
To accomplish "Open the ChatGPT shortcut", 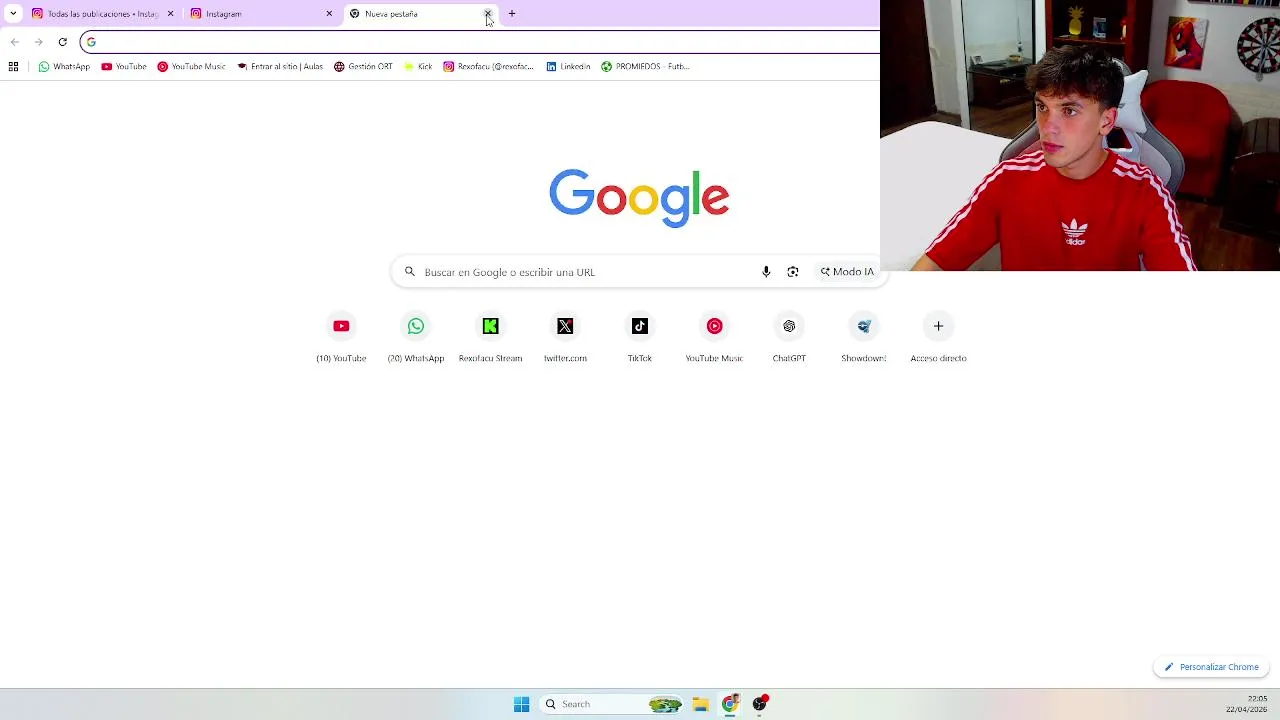I will pos(789,338).
